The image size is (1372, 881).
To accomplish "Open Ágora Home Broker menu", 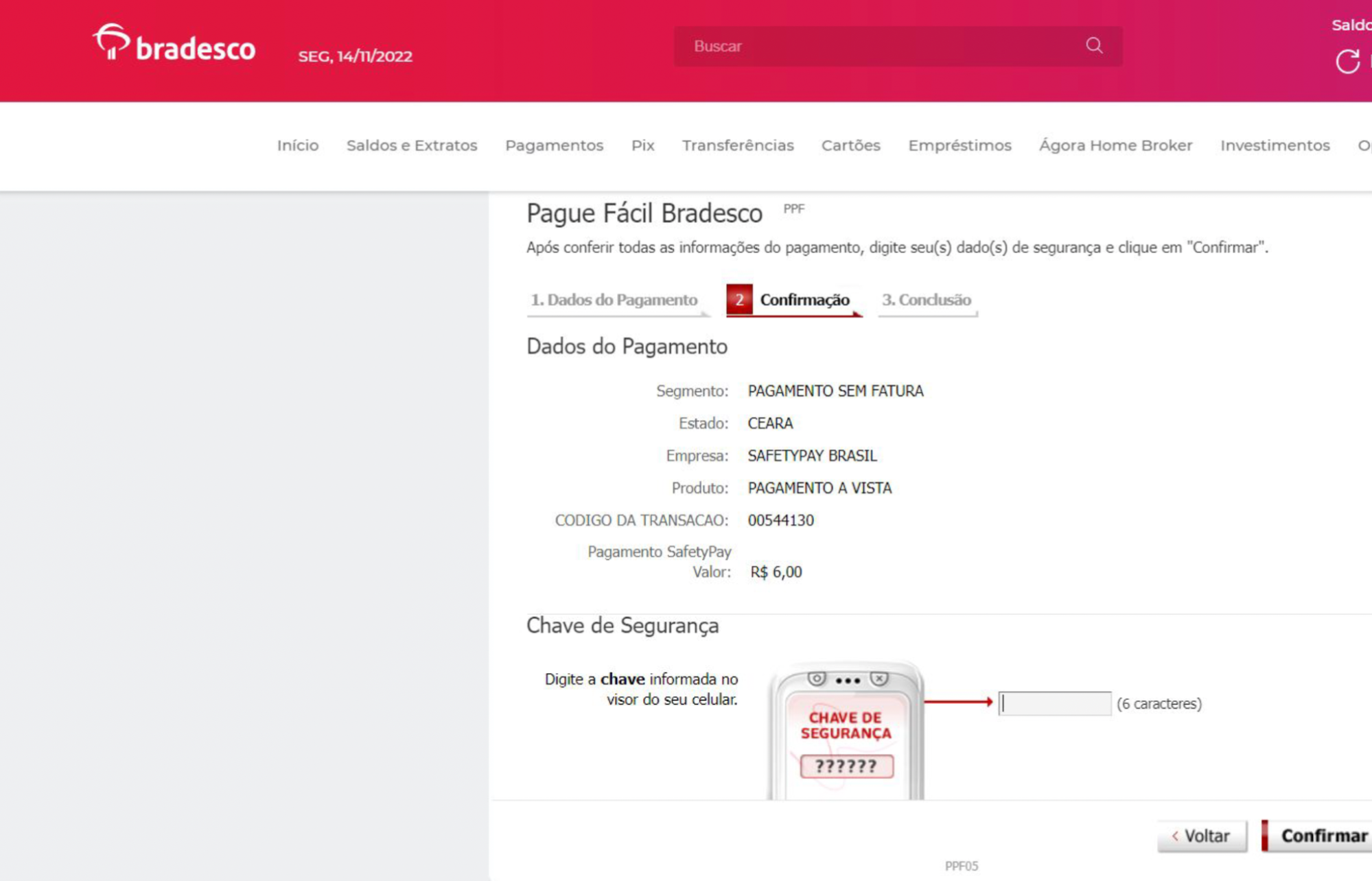I will coord(1115,145).
